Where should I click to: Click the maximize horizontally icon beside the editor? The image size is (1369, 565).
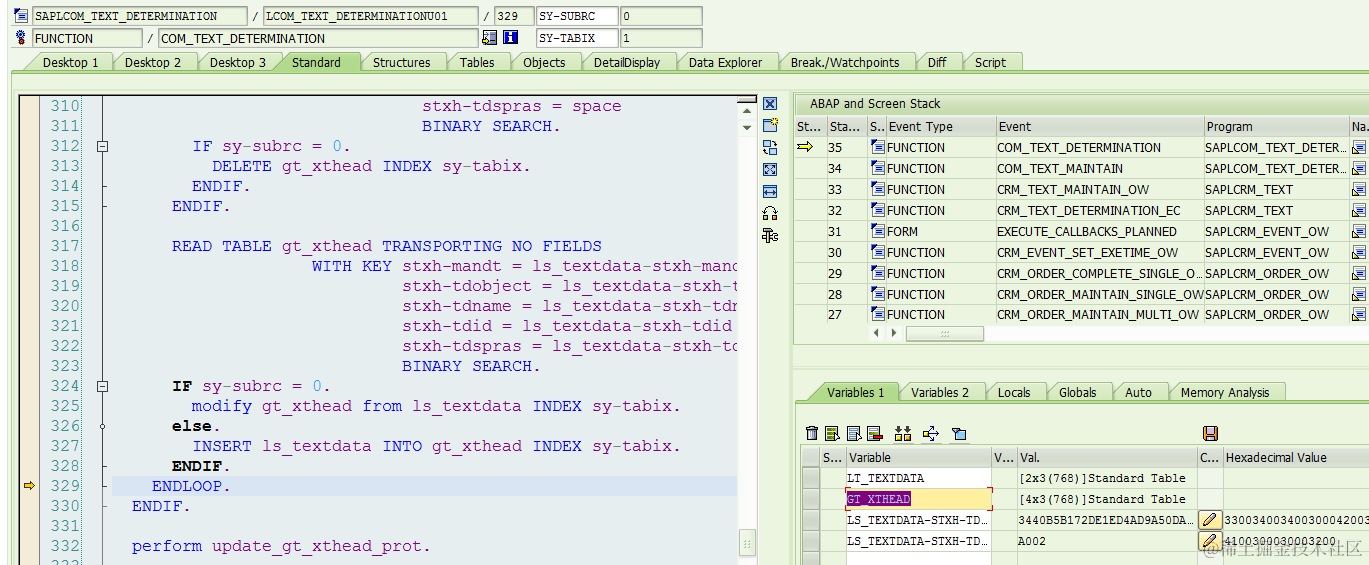770,191
